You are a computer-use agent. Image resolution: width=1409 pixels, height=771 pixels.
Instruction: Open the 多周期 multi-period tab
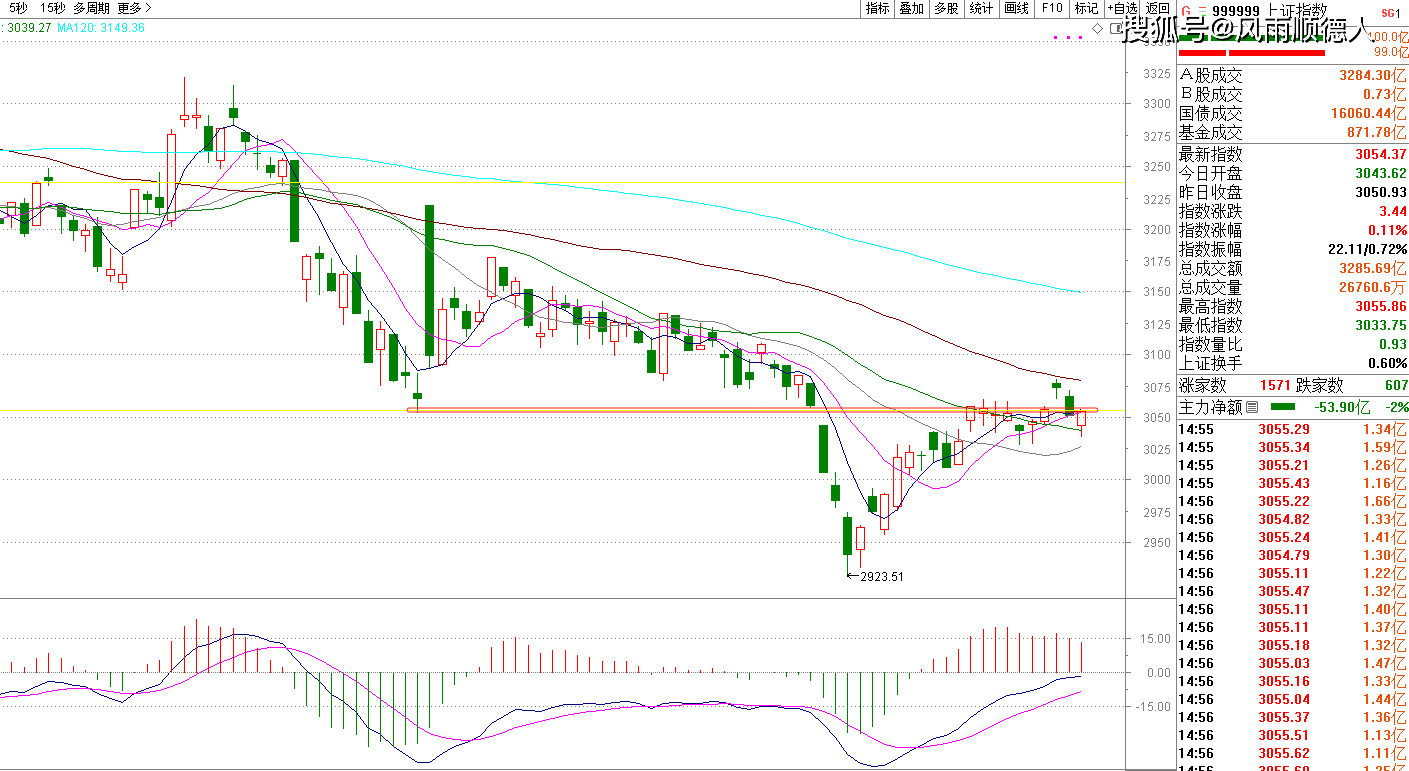pos(92,8)
